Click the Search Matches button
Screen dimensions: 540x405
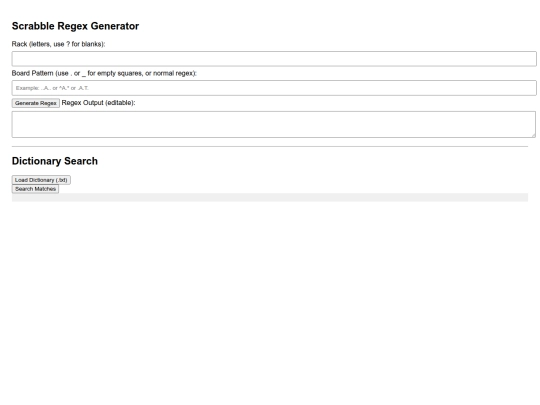pos(35,189)
